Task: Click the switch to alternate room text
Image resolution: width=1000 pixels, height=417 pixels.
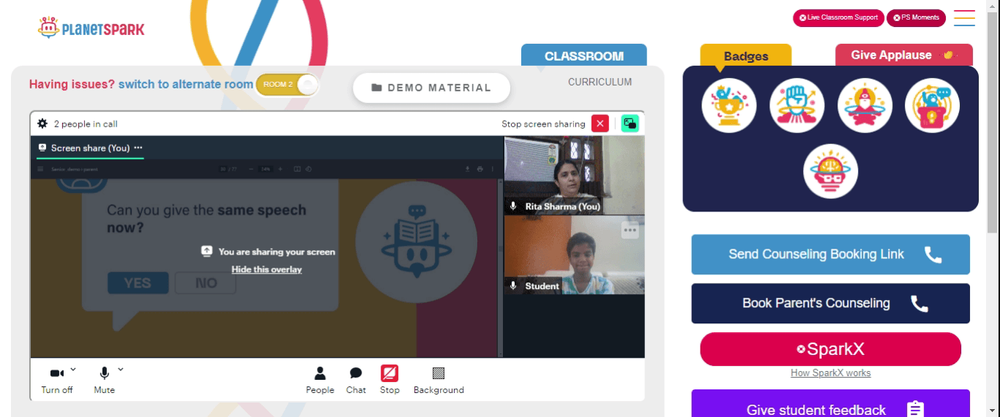Action: [186, 84]
